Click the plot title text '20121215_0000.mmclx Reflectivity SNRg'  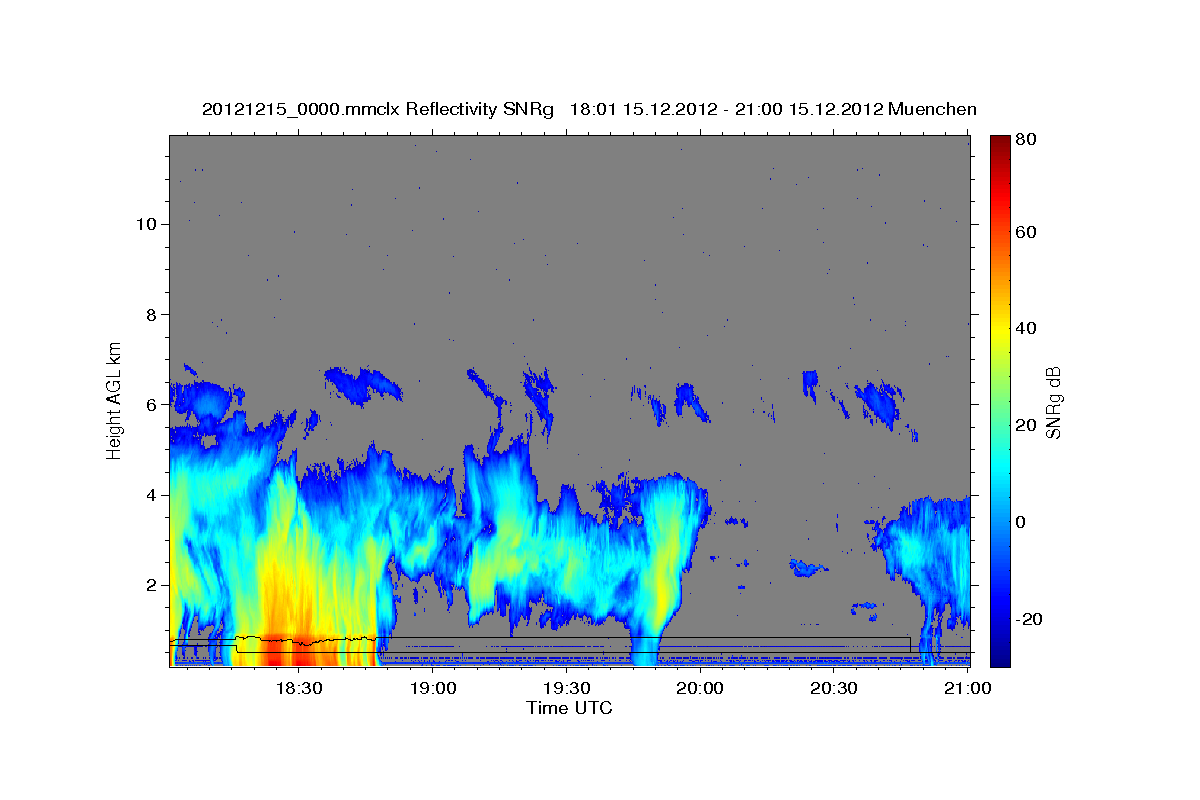(378, 109)
